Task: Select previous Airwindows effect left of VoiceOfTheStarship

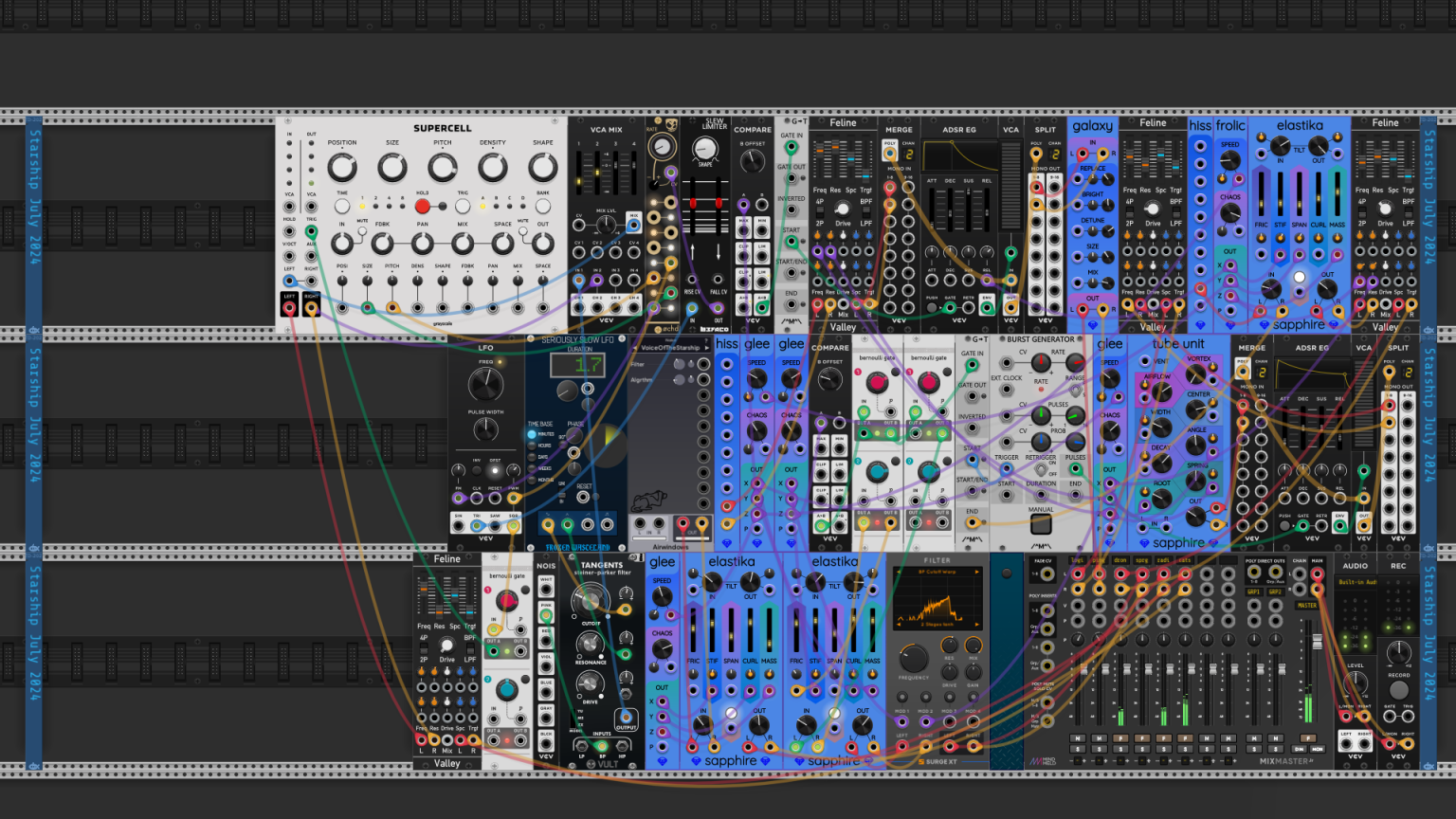Action: click(634, 348)
